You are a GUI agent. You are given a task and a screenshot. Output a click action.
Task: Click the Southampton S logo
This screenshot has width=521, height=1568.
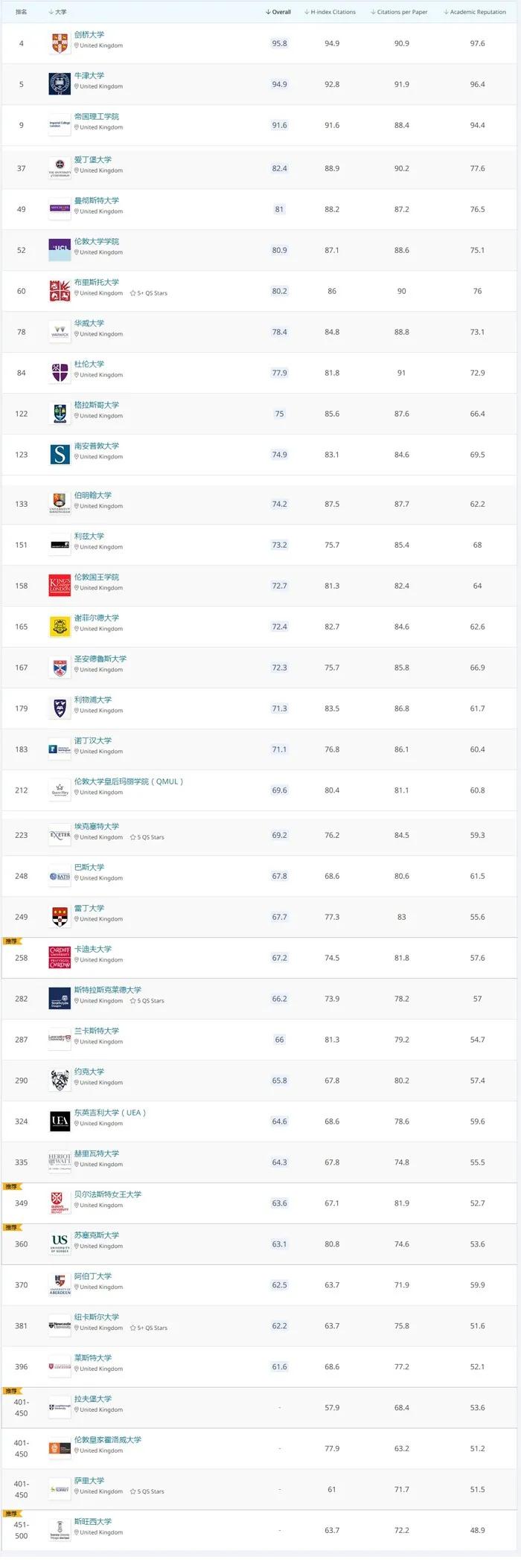click(60, 455)
